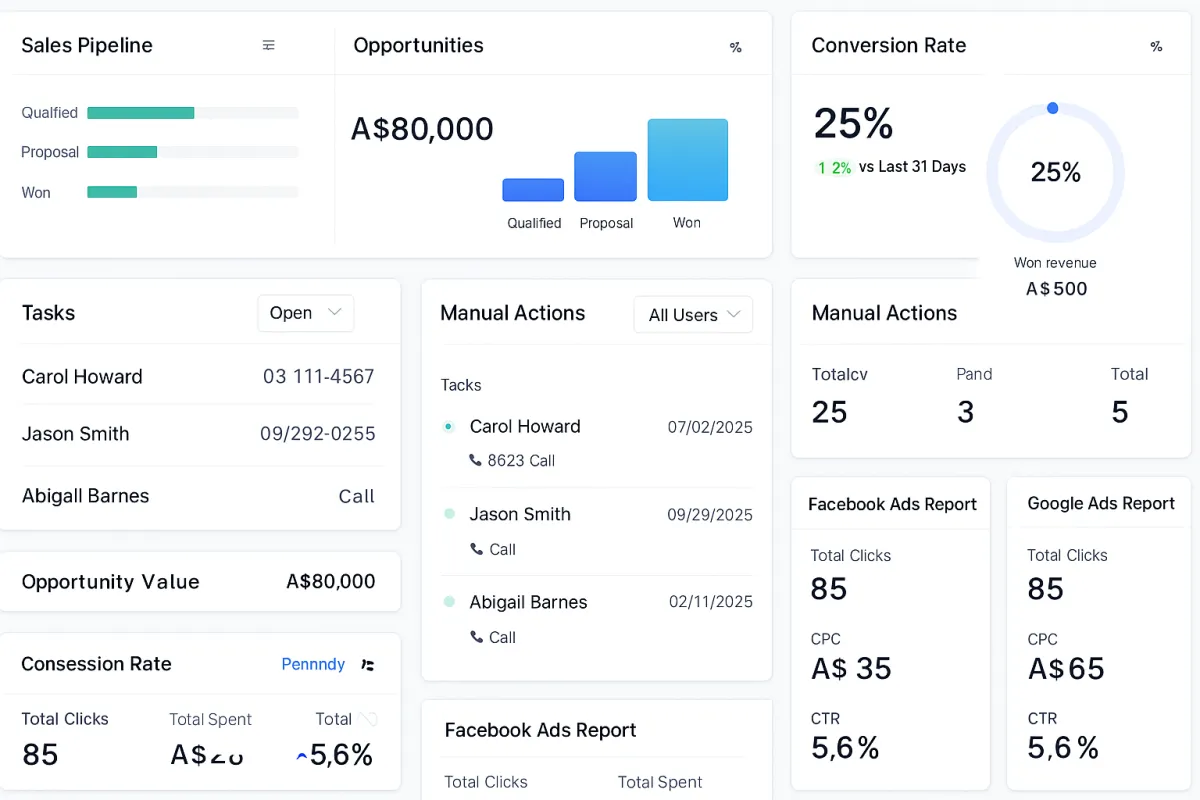Open the Open tasks dropdown
The width and height of the screenshot is (1200, 800).
[306, 313]
